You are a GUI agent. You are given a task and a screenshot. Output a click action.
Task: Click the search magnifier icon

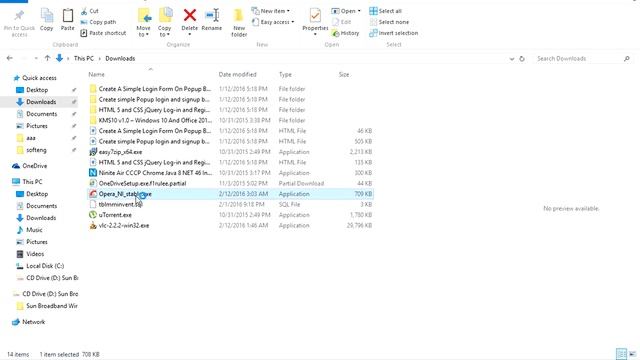click(627, 59)
